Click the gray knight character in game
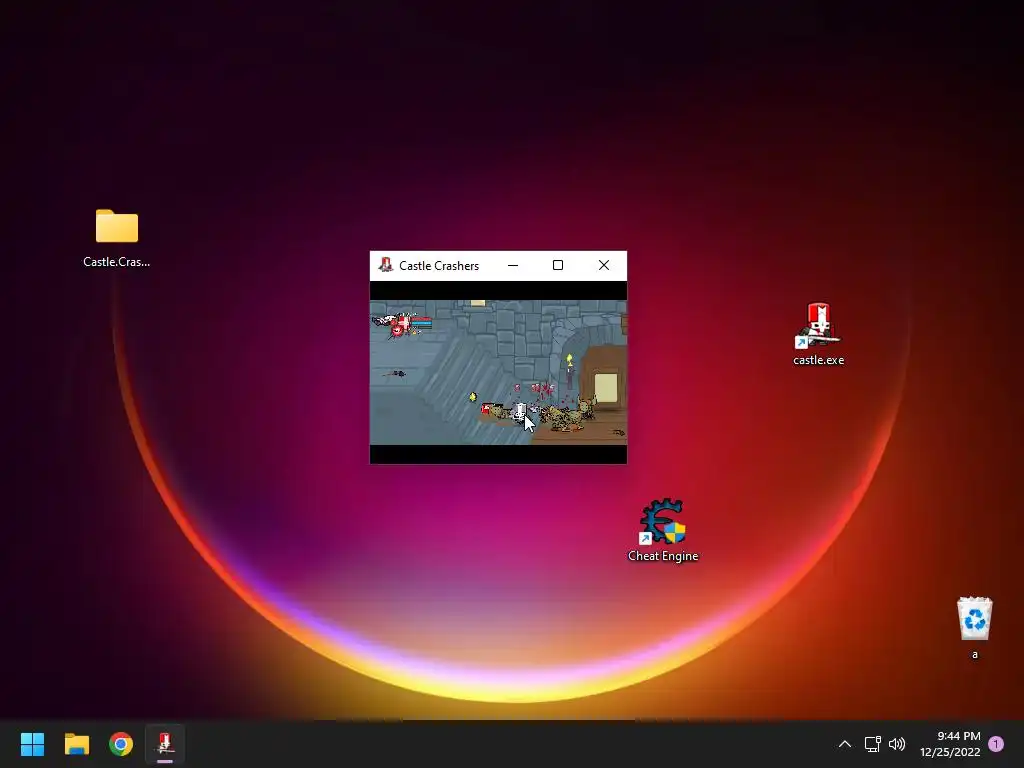Screen dimensions: 1024x768 pyautogui.click(x=520, y=411)
